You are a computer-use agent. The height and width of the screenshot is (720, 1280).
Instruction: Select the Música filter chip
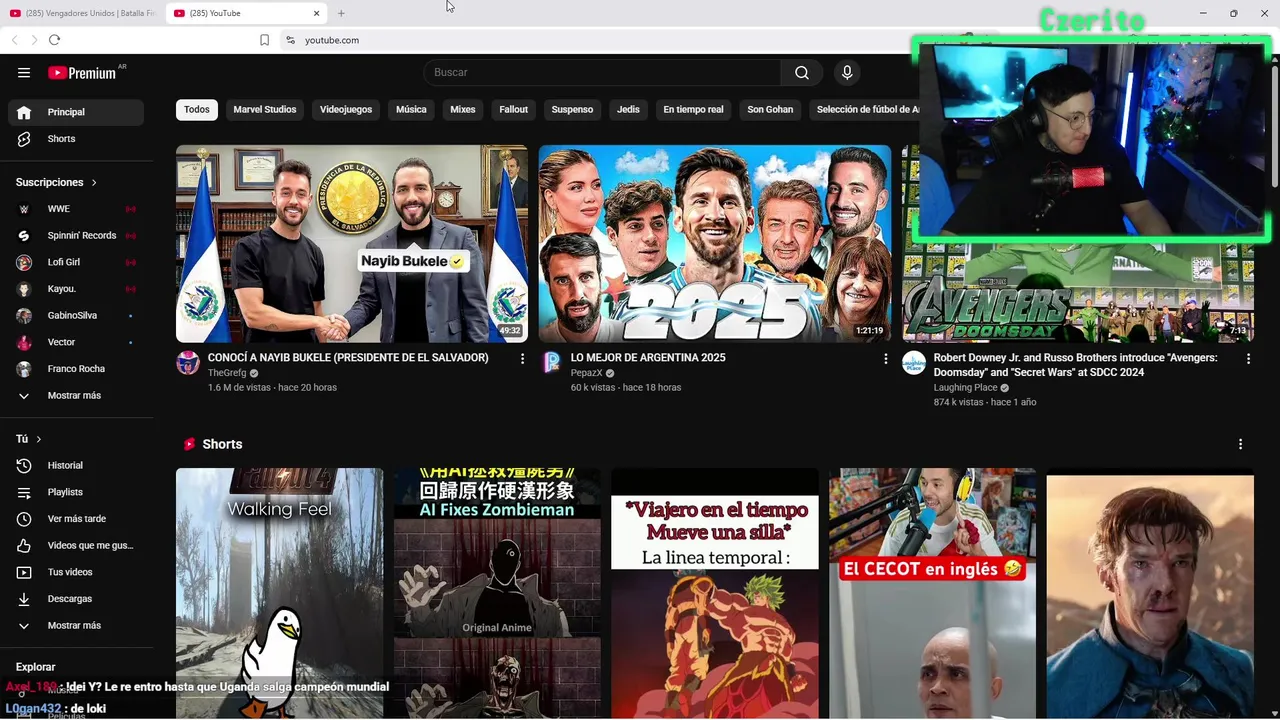pyautogui.click(x=411, y=109)
